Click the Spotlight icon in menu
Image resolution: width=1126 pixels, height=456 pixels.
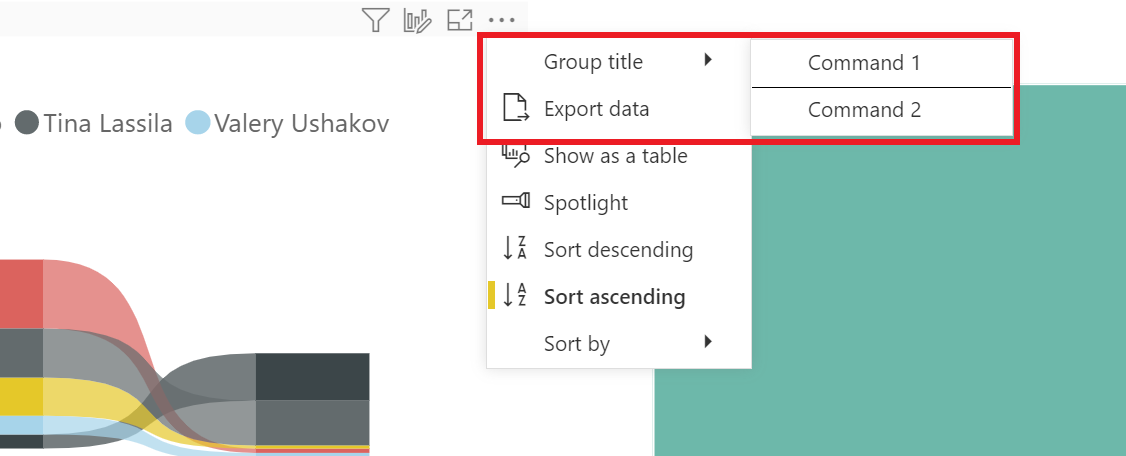(515, 202)
